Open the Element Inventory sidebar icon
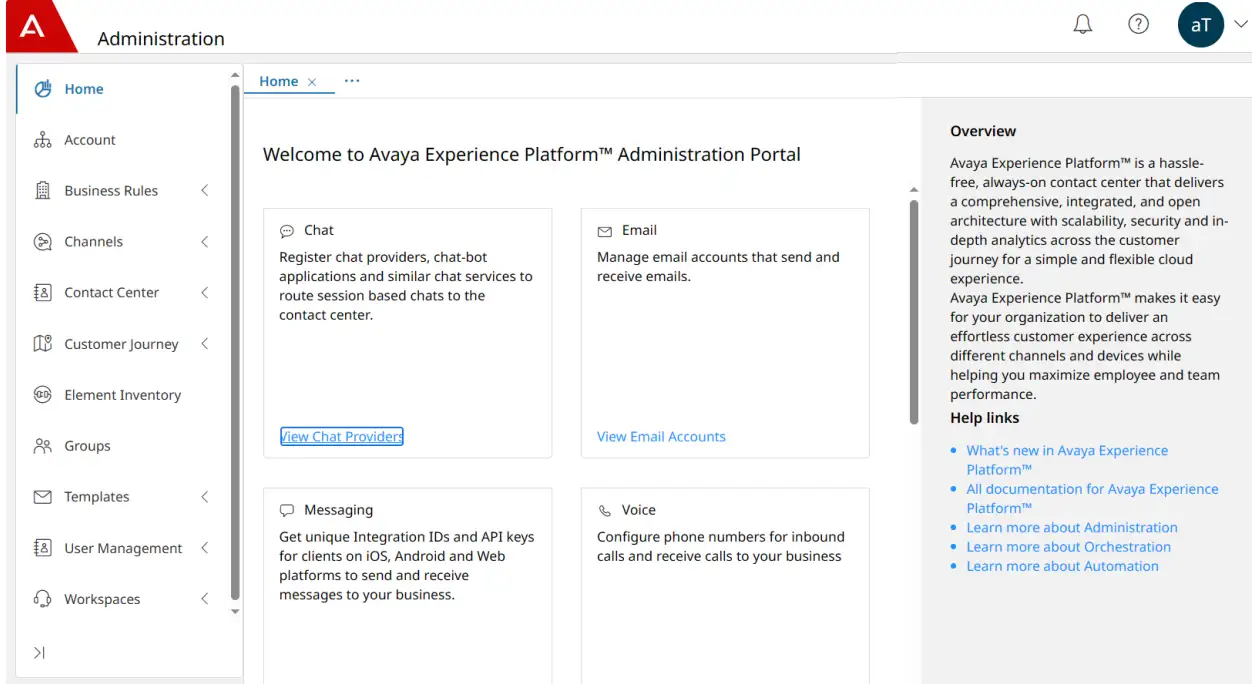This screenshot has width=1252, height=684. 42,394
